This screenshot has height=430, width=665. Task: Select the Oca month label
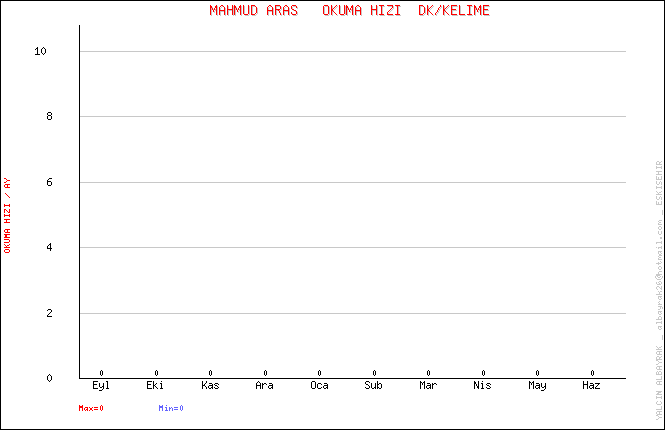[319, 386]
